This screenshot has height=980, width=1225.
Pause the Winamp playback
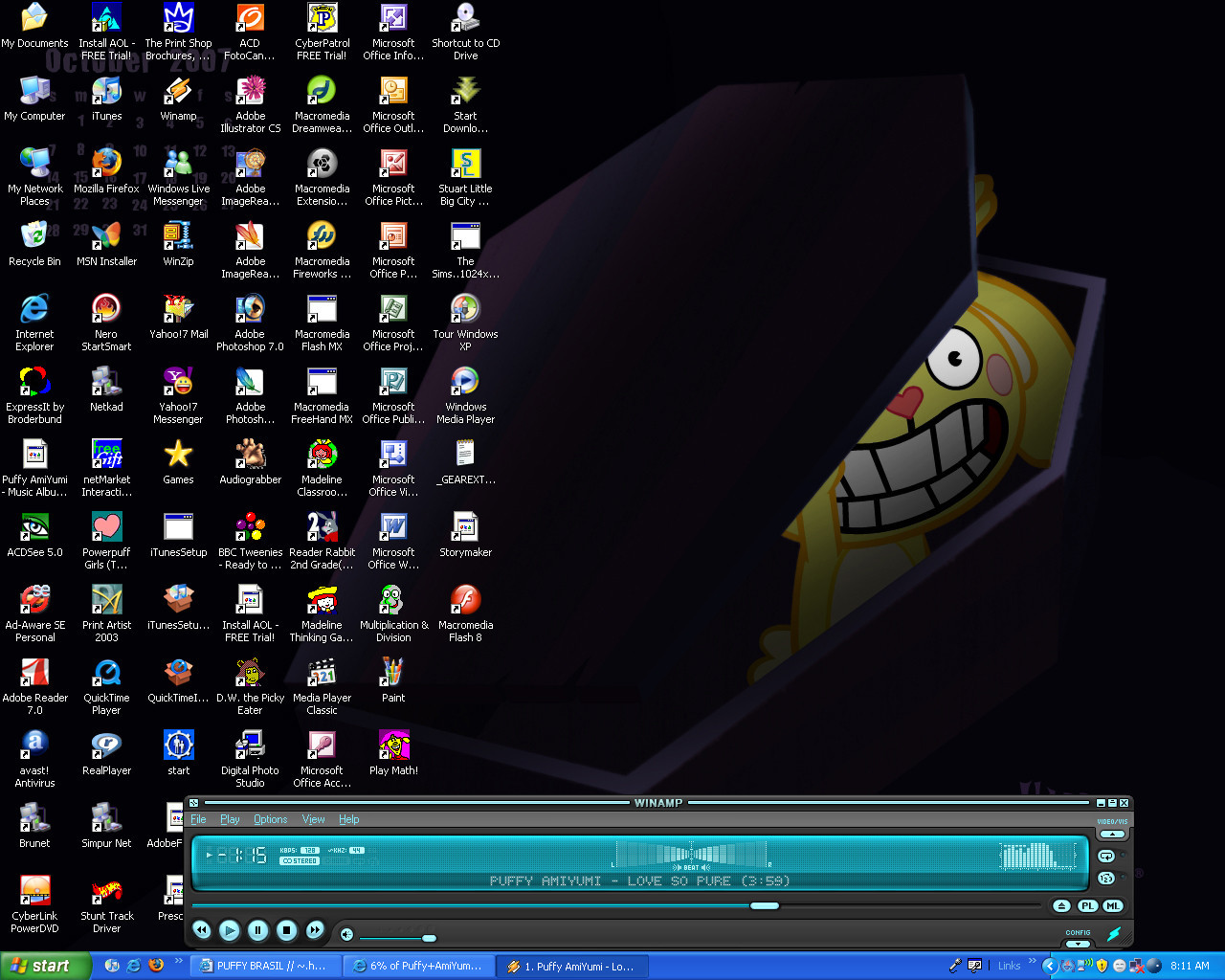(257, 929)
